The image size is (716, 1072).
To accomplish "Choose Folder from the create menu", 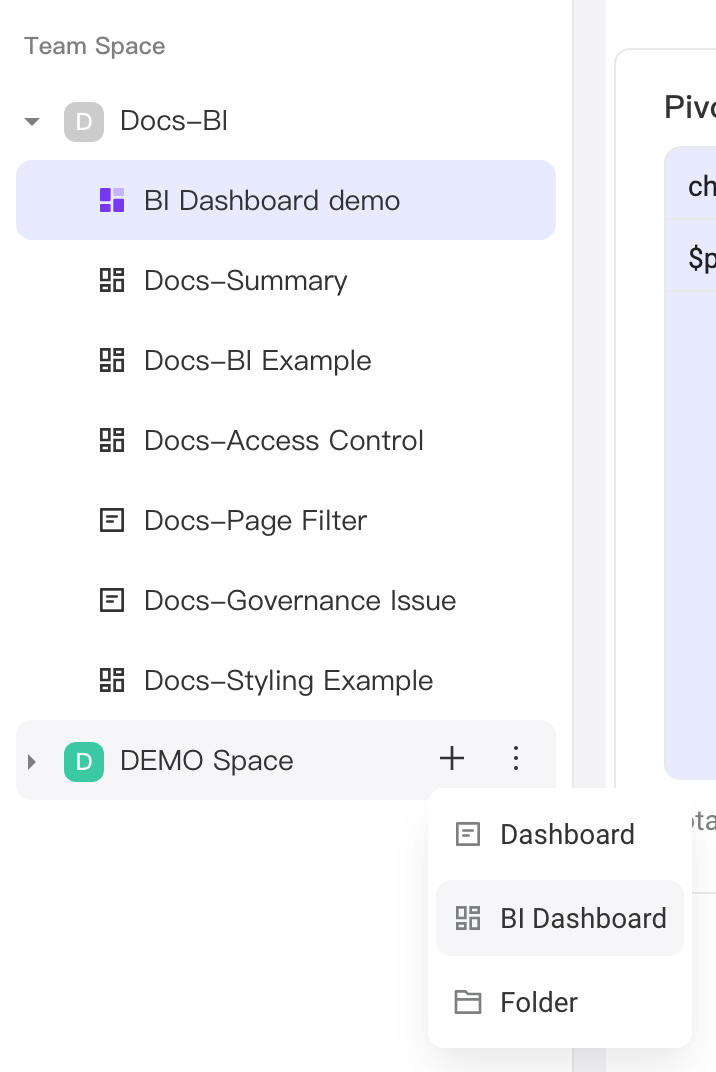I will click(x=559, y=1002).
